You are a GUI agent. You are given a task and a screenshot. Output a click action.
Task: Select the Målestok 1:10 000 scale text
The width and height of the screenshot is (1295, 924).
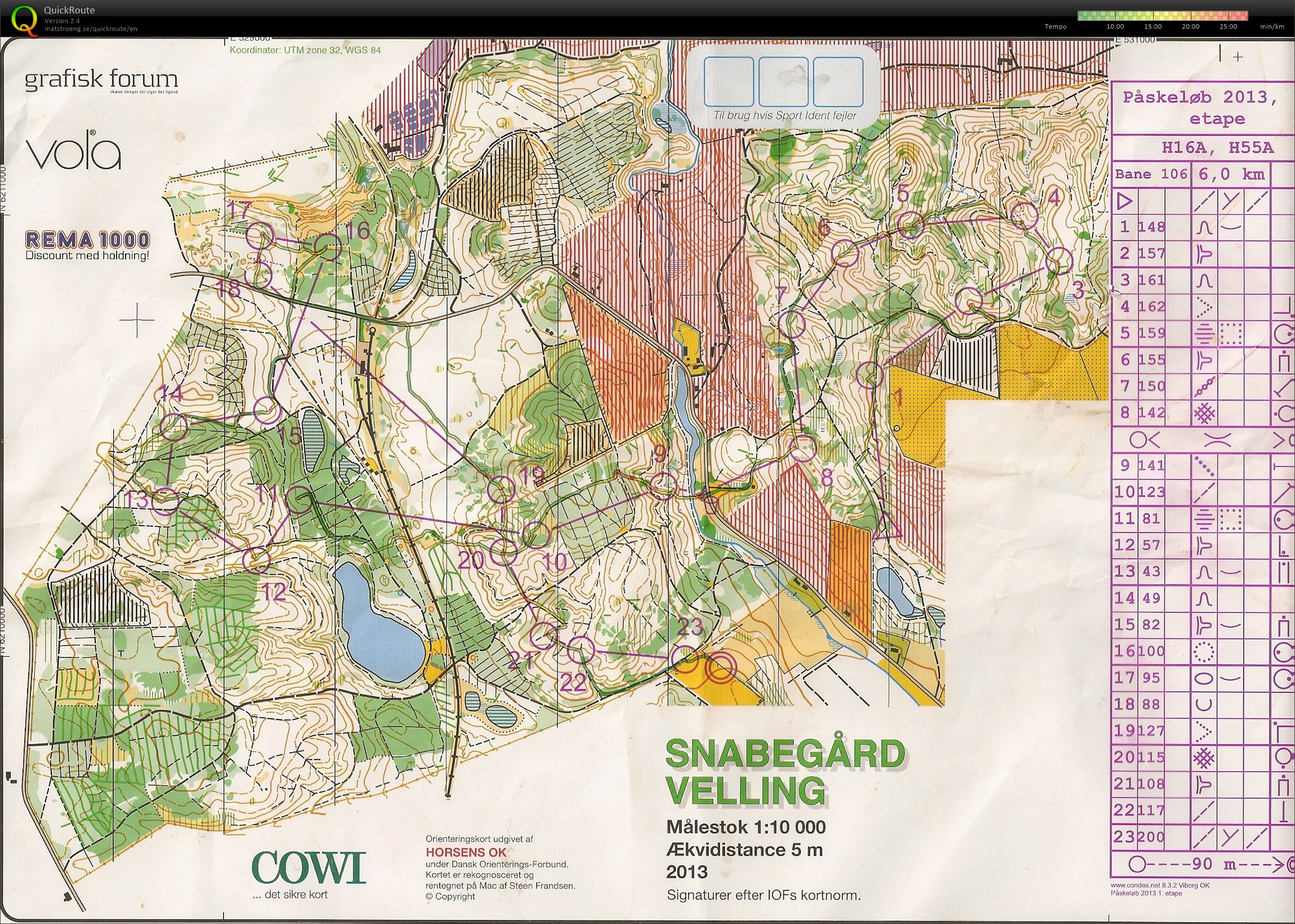746,827
